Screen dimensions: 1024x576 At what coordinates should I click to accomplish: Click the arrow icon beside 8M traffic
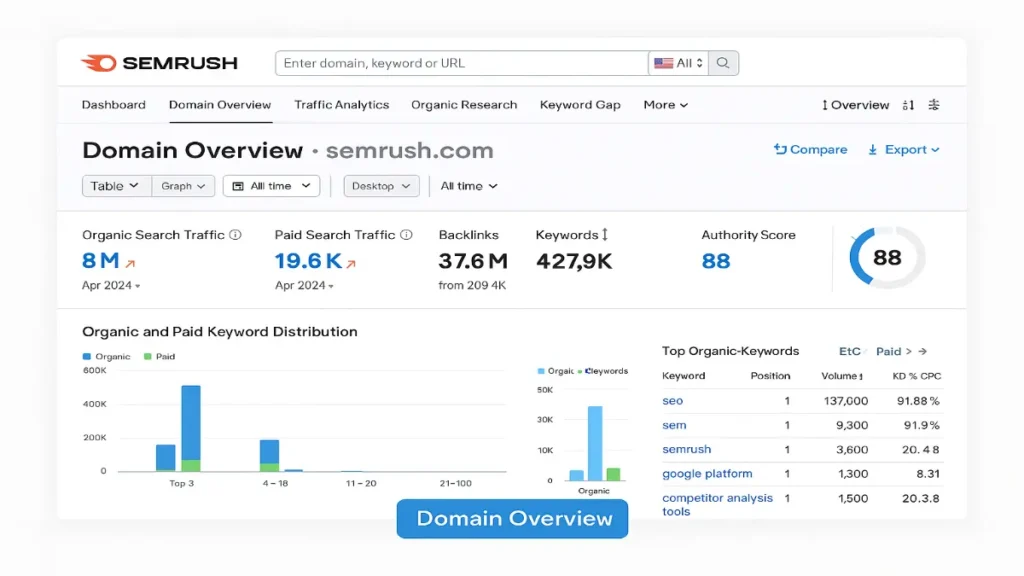click(130, 263)
